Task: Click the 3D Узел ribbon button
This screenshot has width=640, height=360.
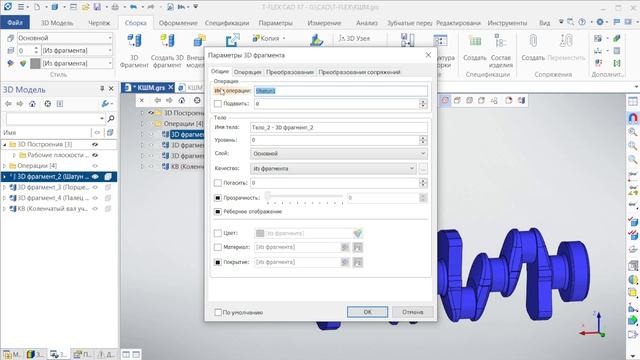Action: pyautogui.click(x=354, y=38)
